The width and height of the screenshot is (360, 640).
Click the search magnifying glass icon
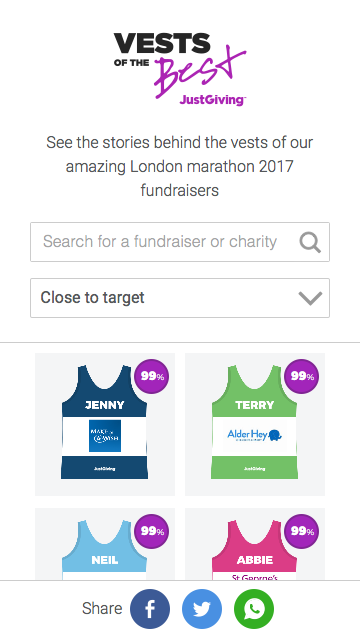310,242
